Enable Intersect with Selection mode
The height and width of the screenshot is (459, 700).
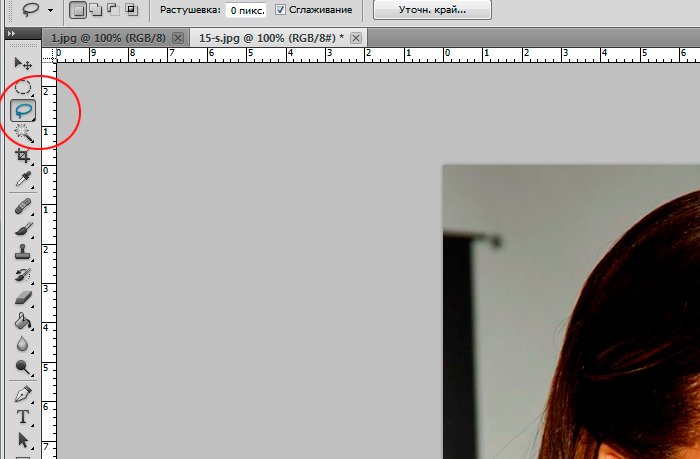131,10
